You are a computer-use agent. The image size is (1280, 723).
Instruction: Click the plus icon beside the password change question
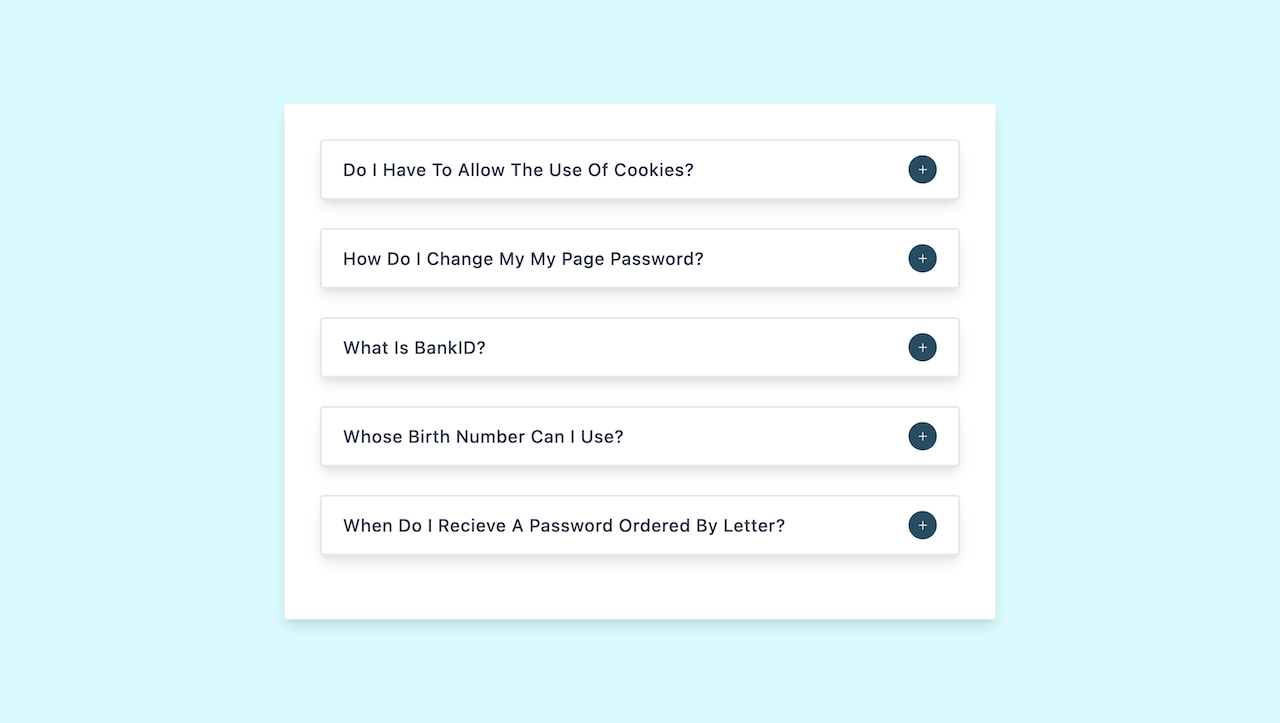click(x=922, y=259)
